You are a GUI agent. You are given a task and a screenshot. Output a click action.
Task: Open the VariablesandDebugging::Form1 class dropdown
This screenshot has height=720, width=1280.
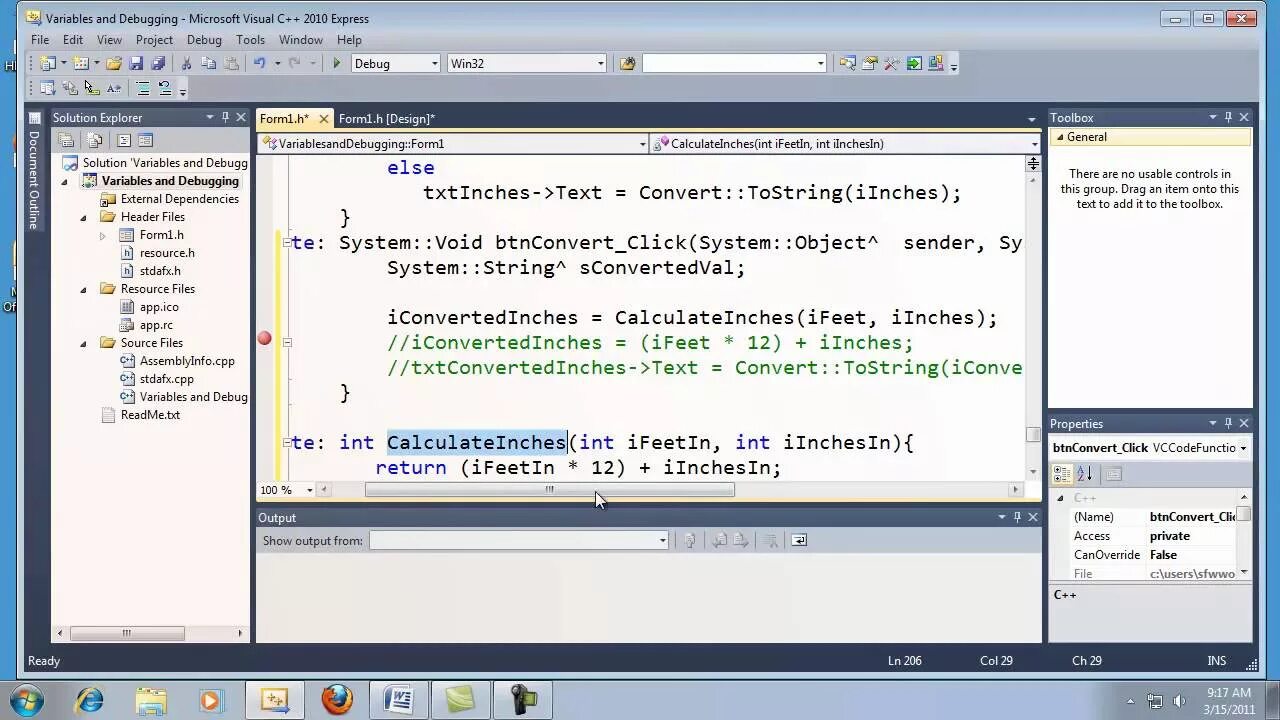(642, 144)
